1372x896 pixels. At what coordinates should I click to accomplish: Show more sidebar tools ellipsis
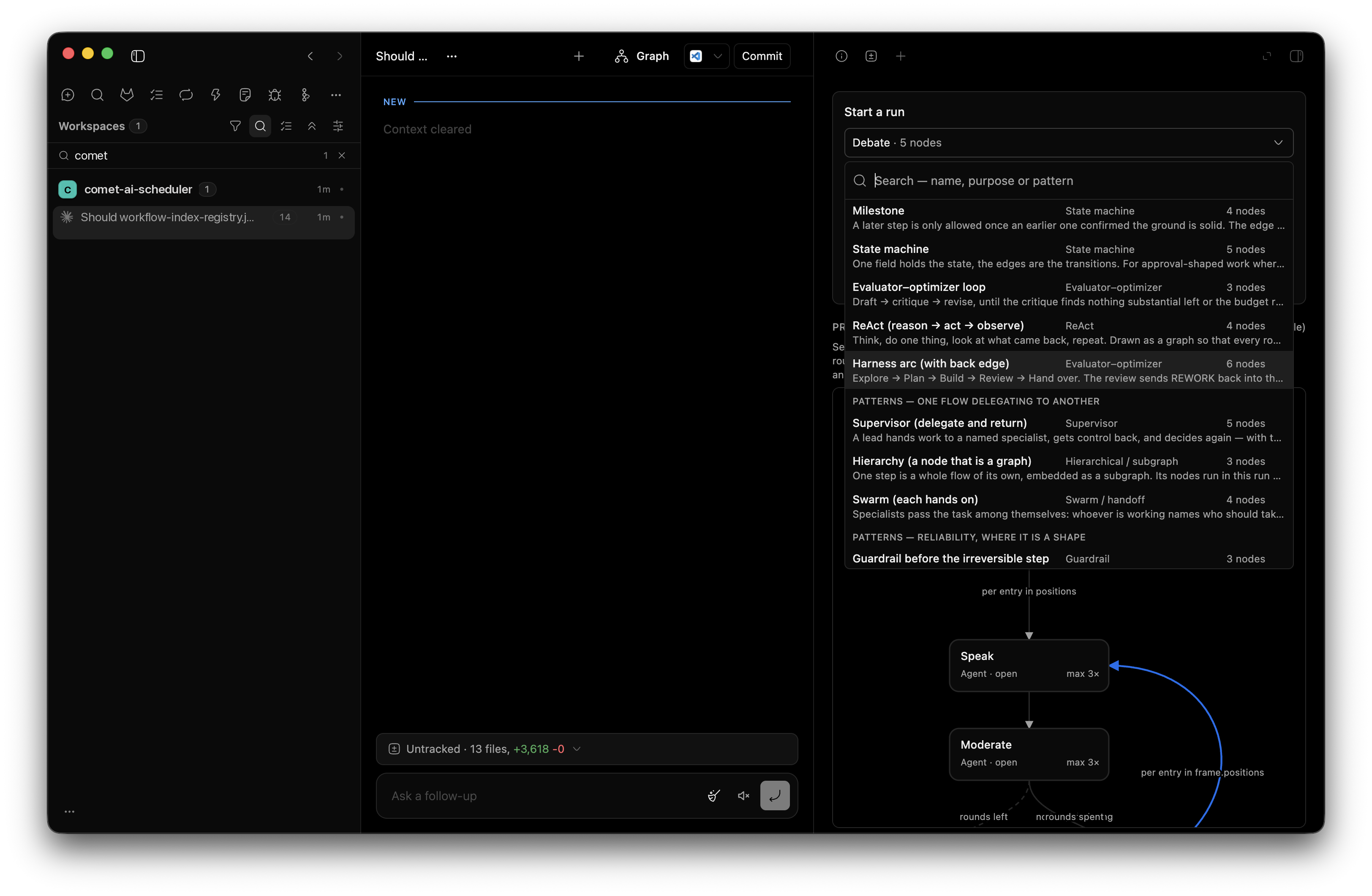336,95
